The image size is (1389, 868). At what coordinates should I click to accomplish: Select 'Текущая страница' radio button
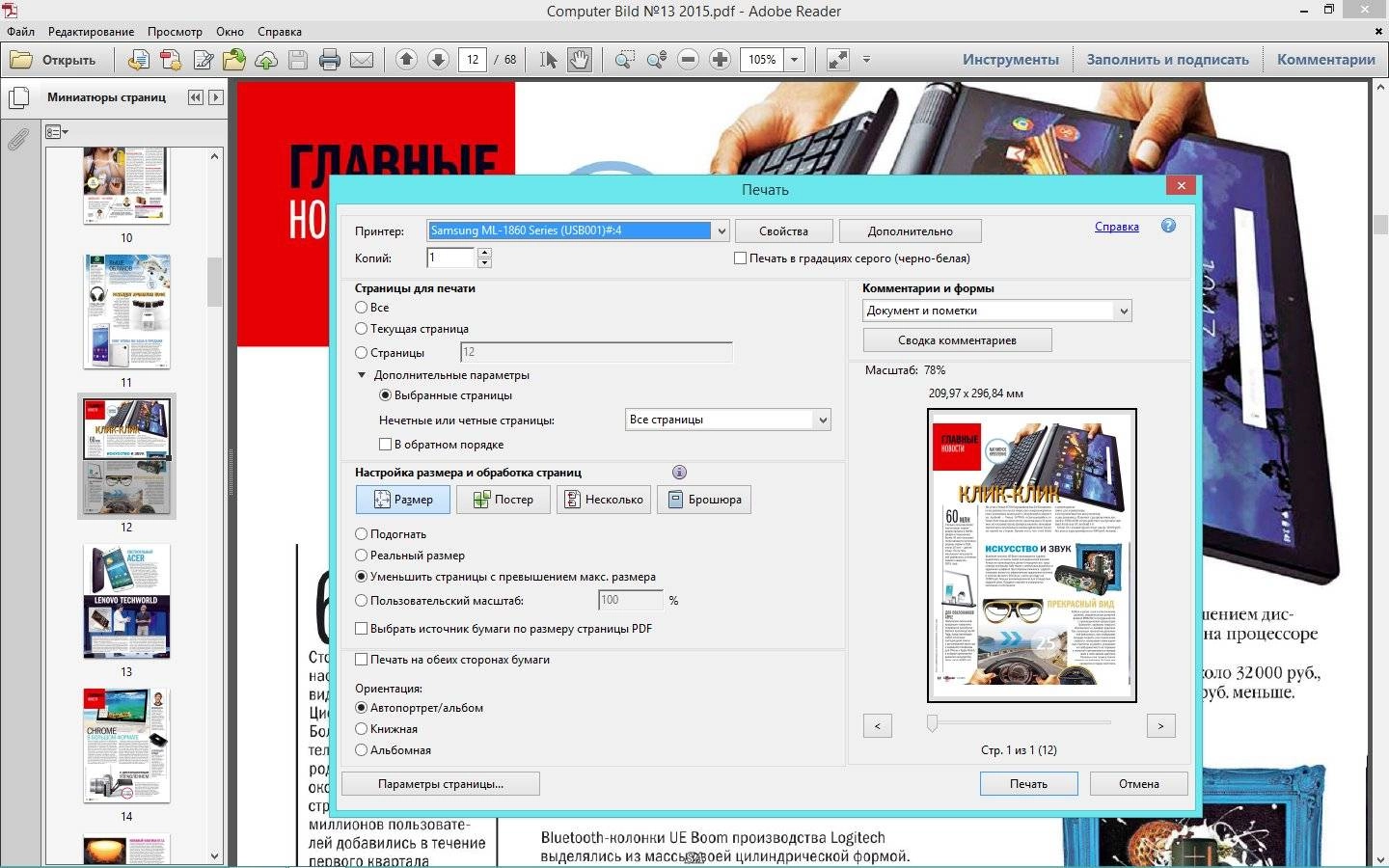362,329
